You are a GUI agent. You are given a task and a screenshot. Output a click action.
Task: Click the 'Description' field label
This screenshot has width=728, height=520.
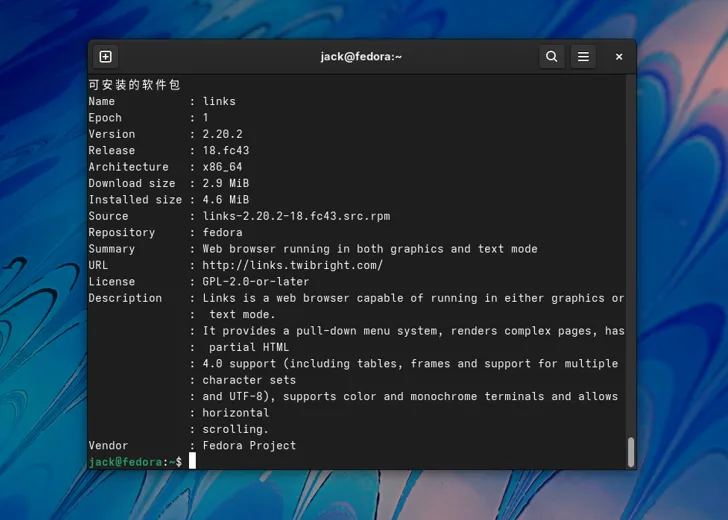[125, 298]
